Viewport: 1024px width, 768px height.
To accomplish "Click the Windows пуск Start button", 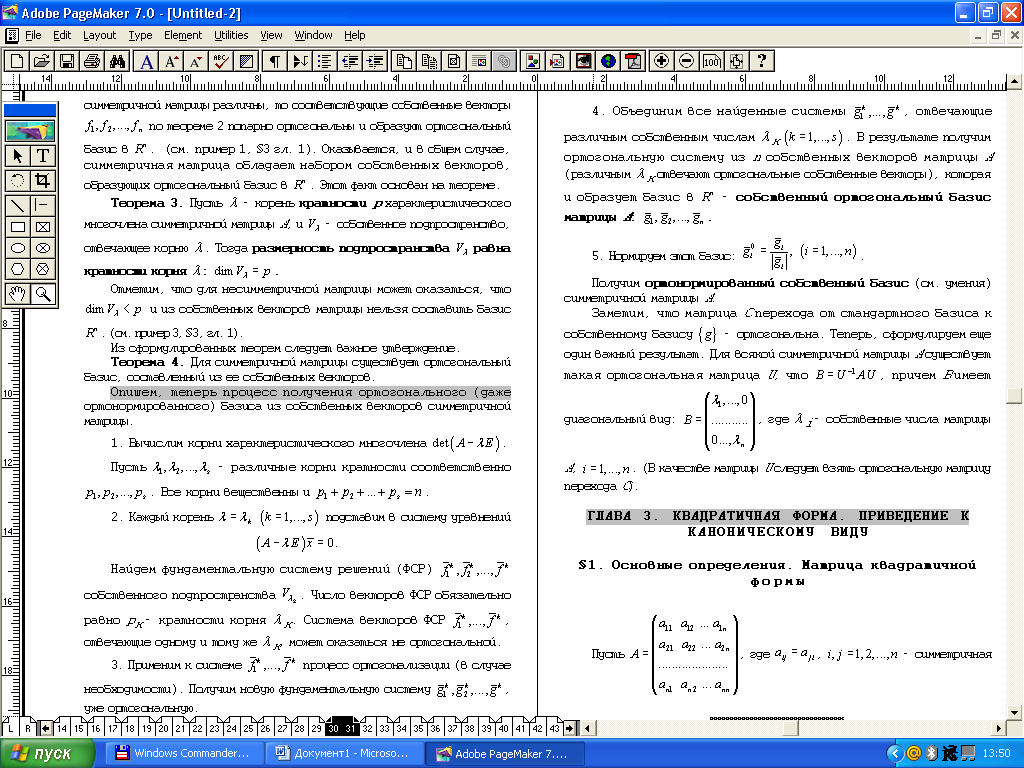I will 47,754.
